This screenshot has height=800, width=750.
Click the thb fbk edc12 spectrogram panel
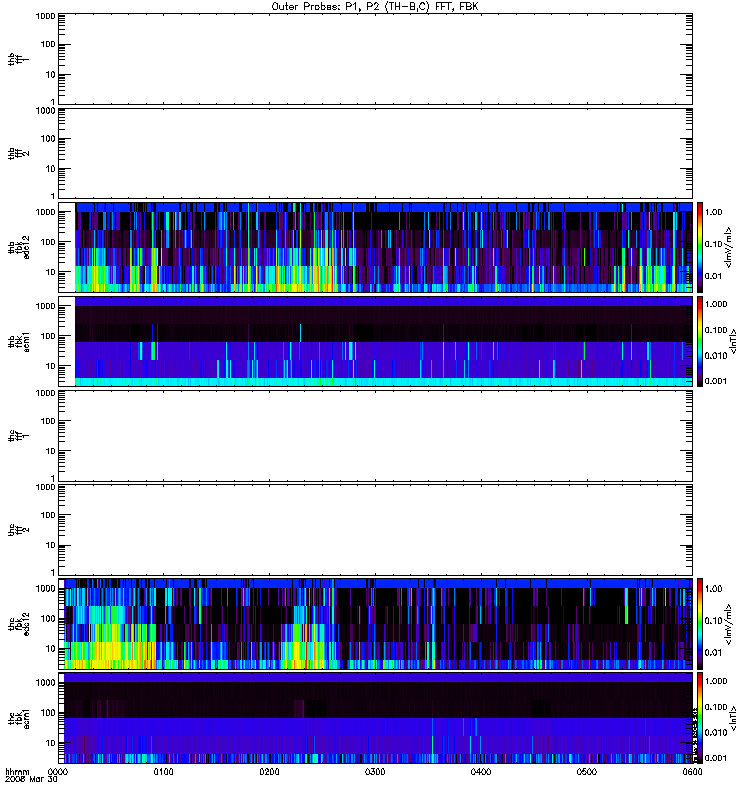375,247
